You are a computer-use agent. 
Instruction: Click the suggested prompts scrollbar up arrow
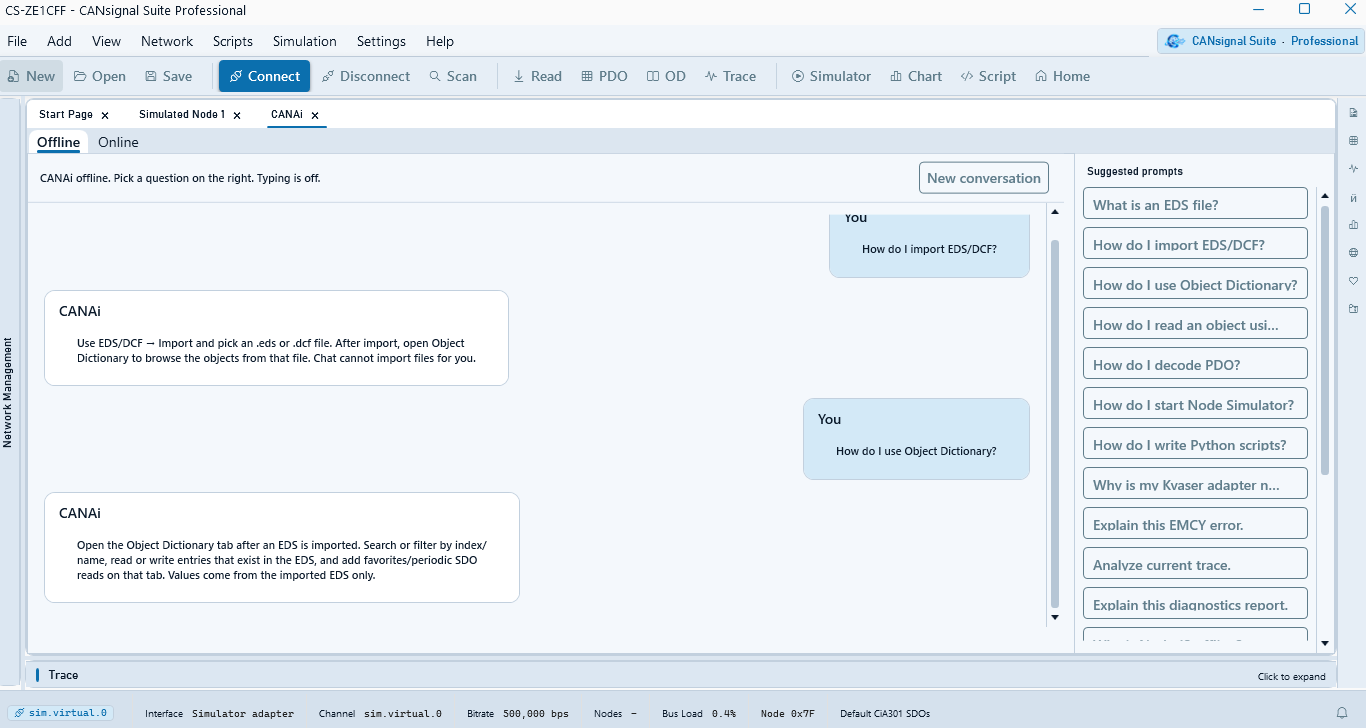(1325, 196)
